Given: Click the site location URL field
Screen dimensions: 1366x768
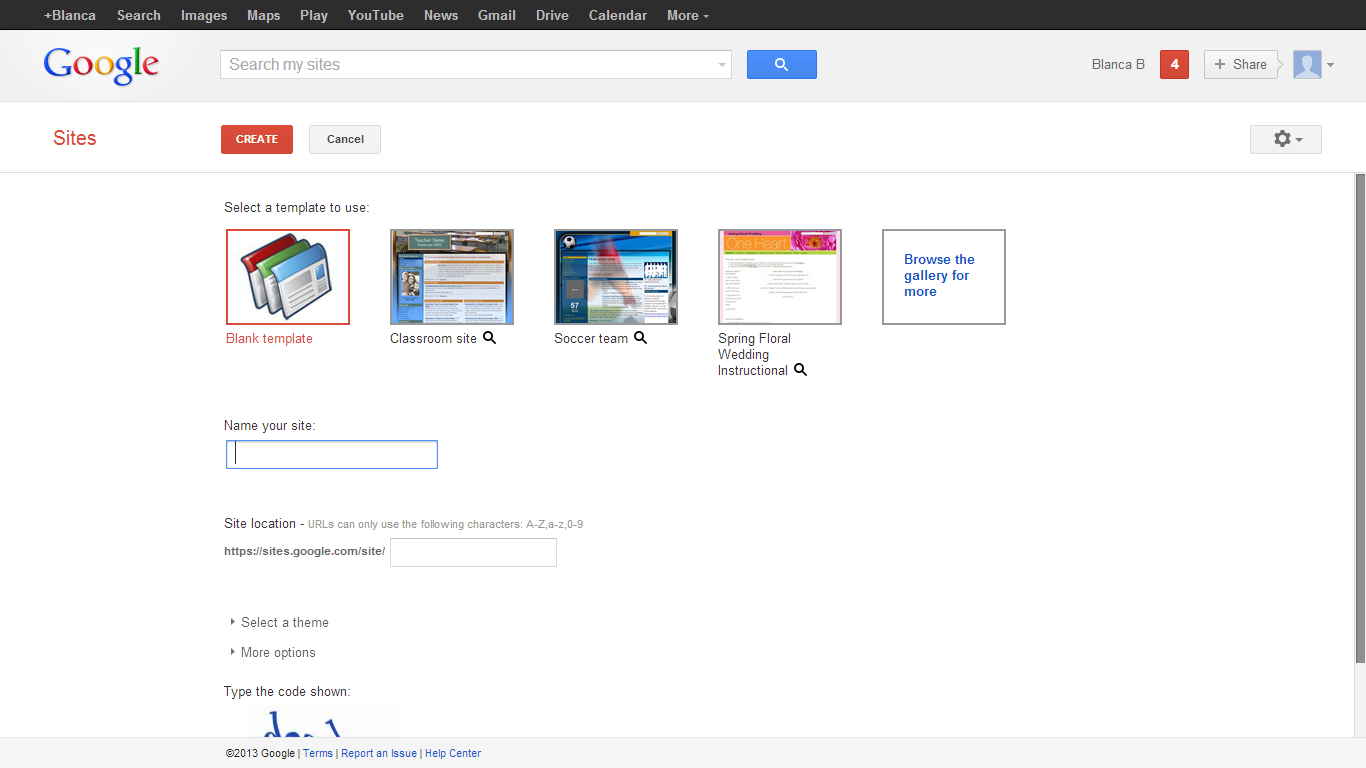Looking at the screenshot, I should (473, 552).
